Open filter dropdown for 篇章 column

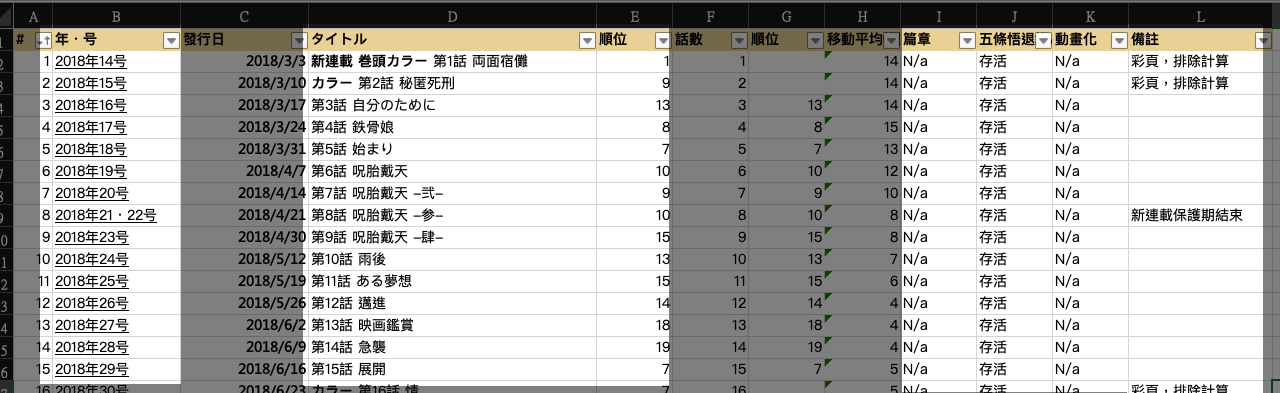[966, 40]
